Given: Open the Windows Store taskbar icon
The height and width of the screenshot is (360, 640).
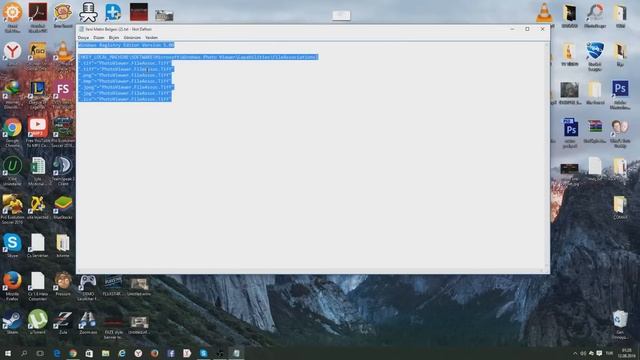Looking at the screenshot, I should coord(89,353).
